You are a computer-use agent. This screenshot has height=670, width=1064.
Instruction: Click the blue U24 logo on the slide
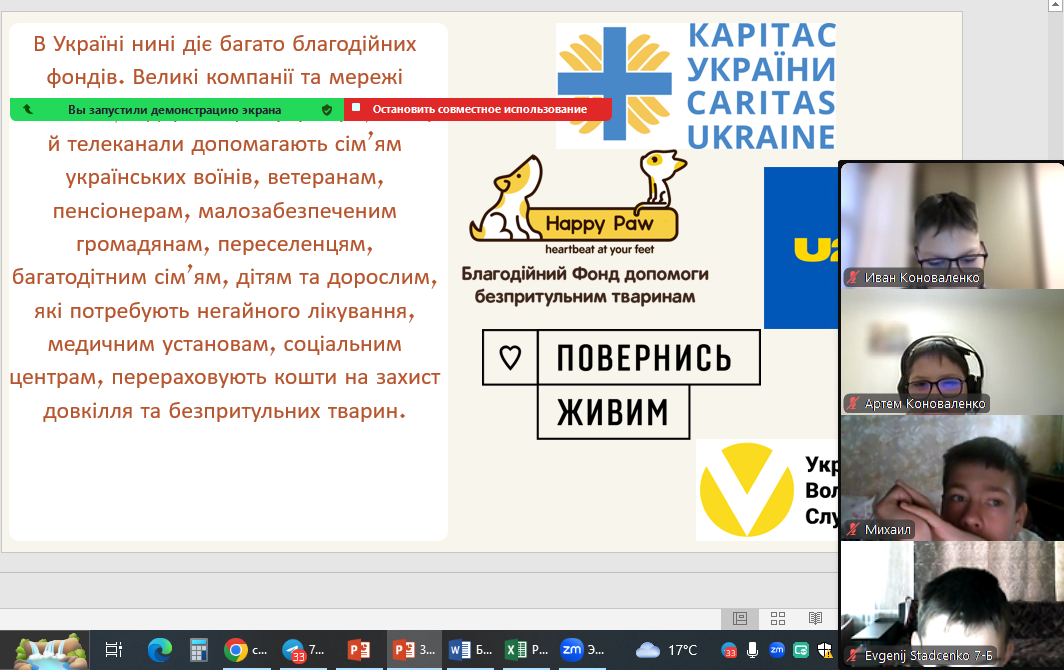pos(801,248)
